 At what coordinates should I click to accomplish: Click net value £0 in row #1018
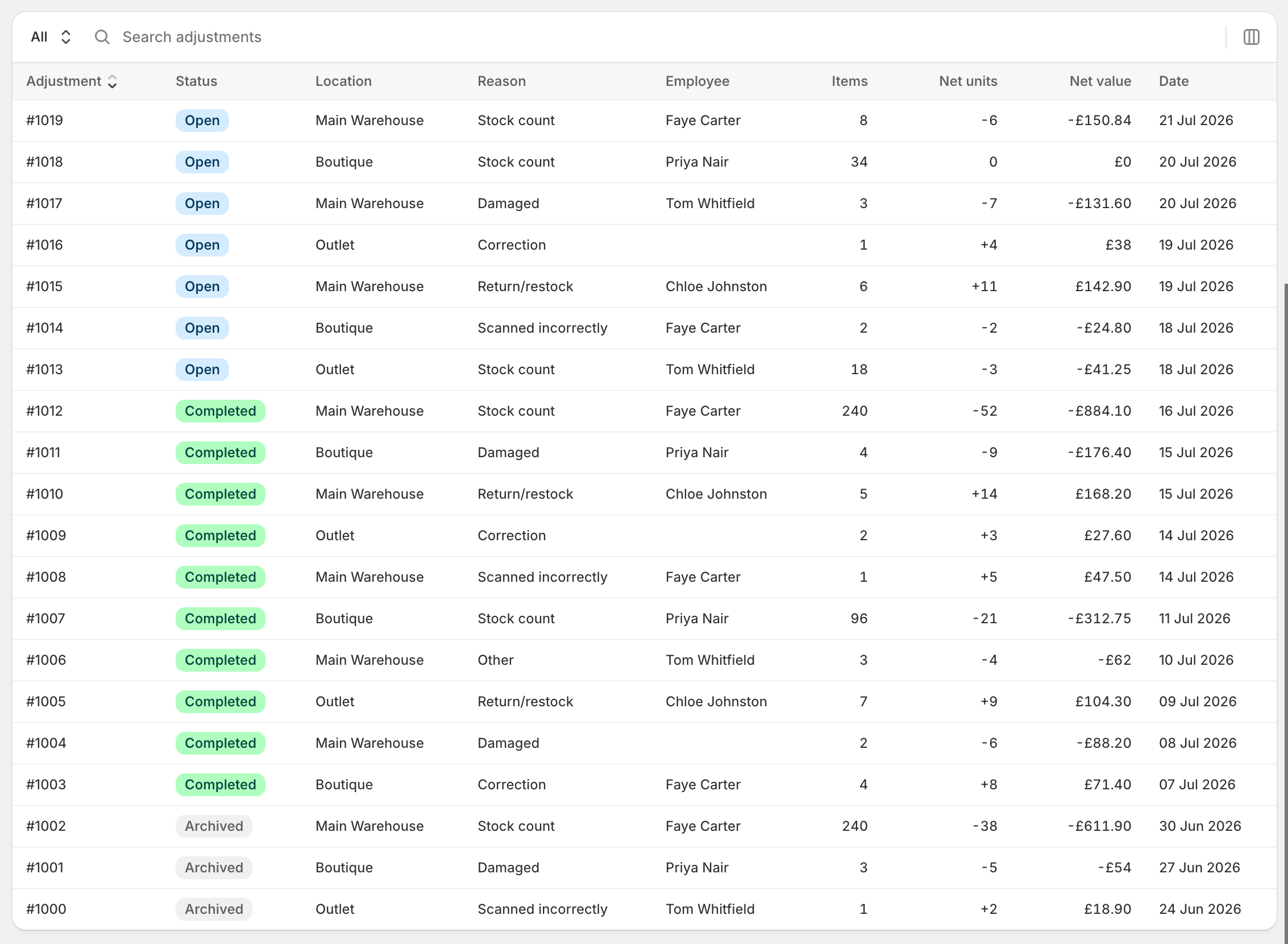tap(1123, 162)
